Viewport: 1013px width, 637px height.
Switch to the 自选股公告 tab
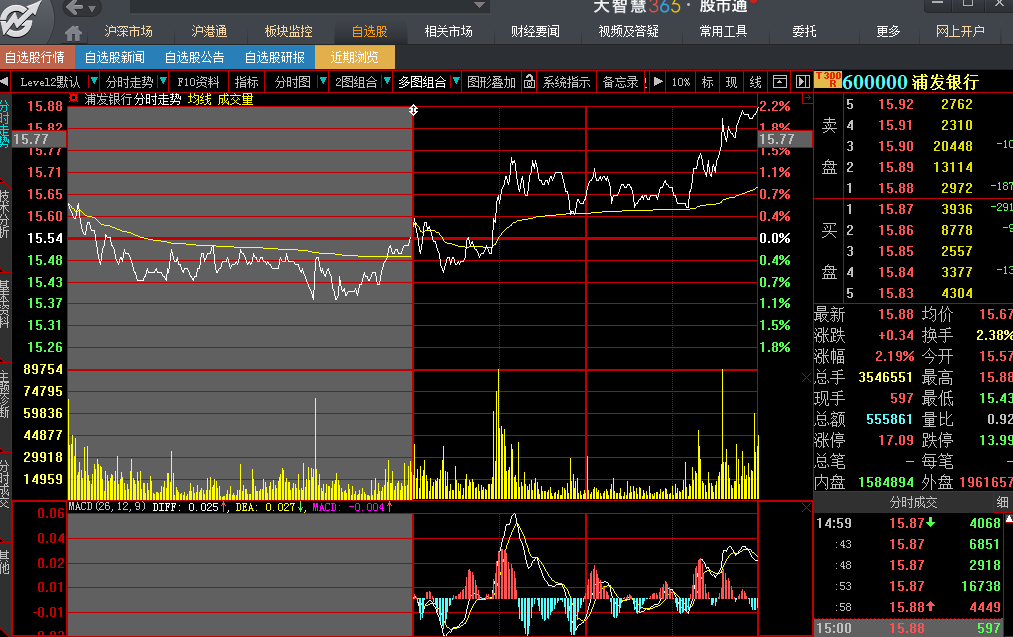(x=194, y=57)
